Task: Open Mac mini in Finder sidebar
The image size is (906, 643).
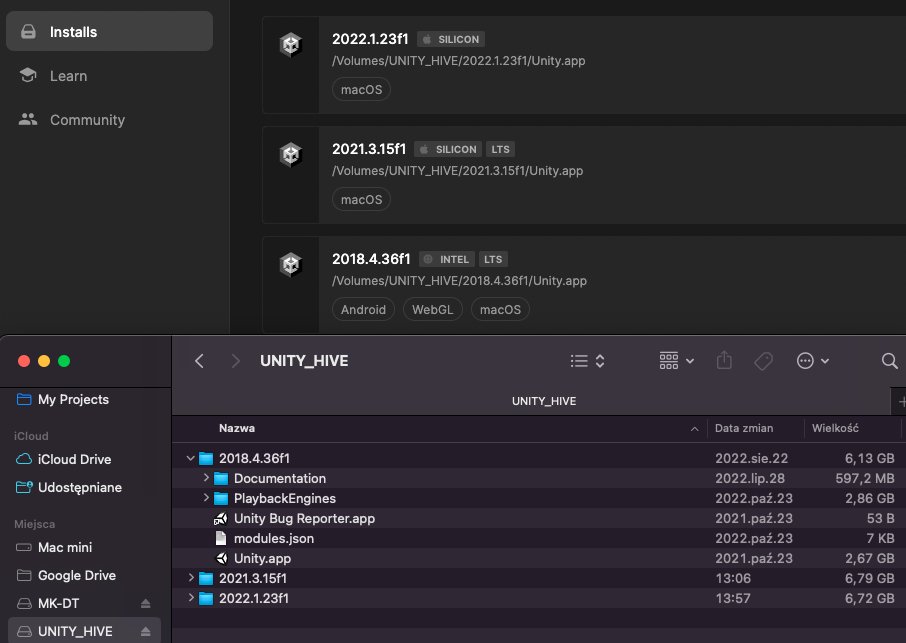Action: coord(65,547)
